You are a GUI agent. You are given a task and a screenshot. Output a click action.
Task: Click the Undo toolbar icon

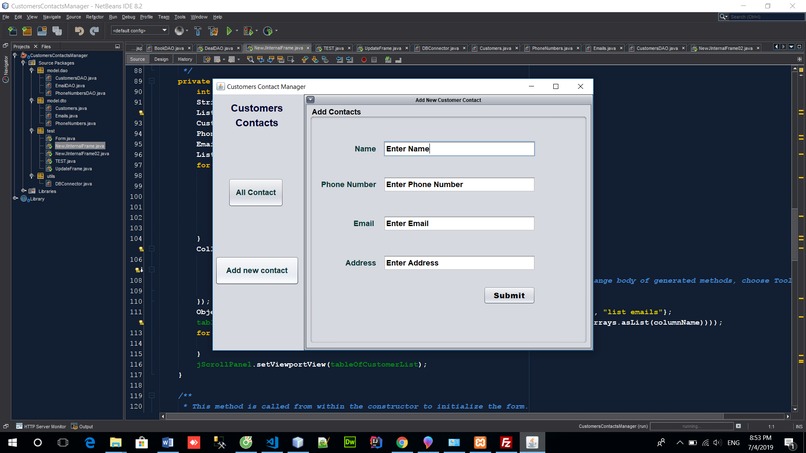tap(79, 31)
